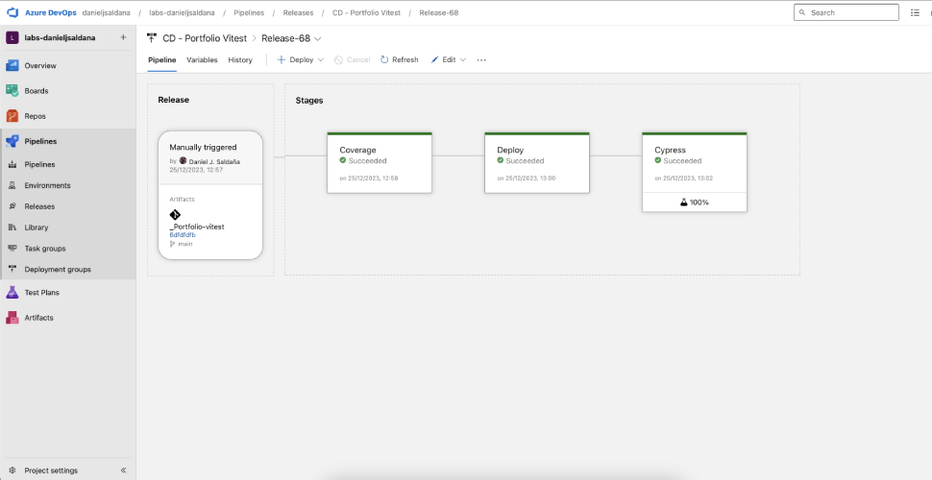Click the Project settings gear icon
Image resolution: width=932 pixels, height=480 pixels.
12,470
